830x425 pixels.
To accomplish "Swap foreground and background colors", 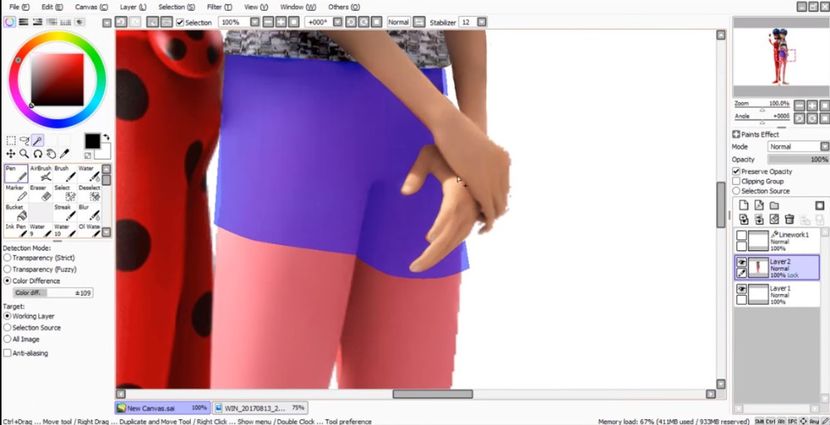I will [x=106, y=137].
